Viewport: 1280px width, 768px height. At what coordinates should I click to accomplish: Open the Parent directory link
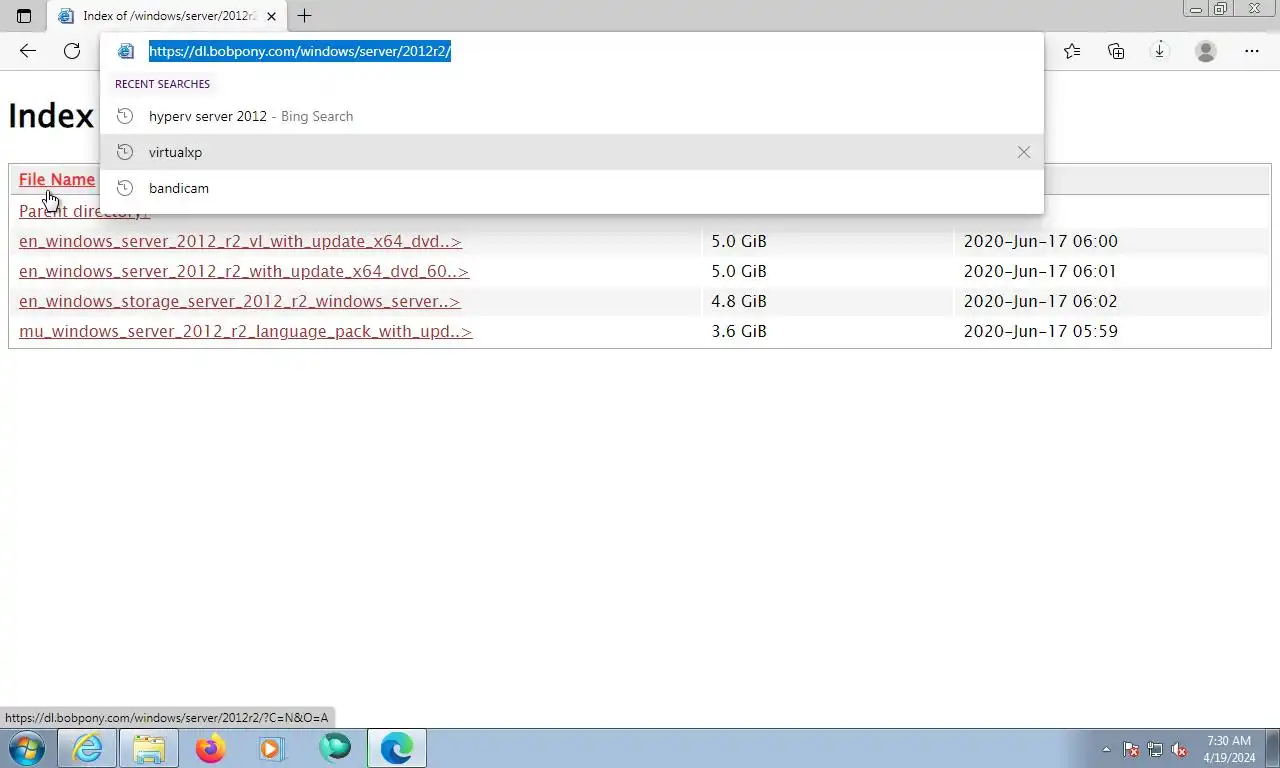point(84,211)
